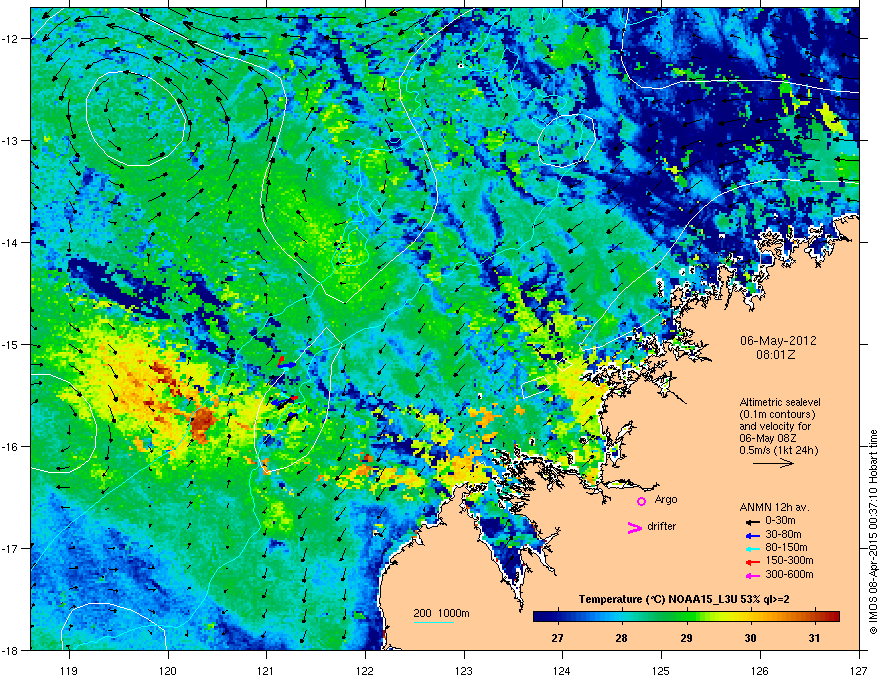Click the colorbar tick label 31
880x680 pixels.
coord(814,638)
